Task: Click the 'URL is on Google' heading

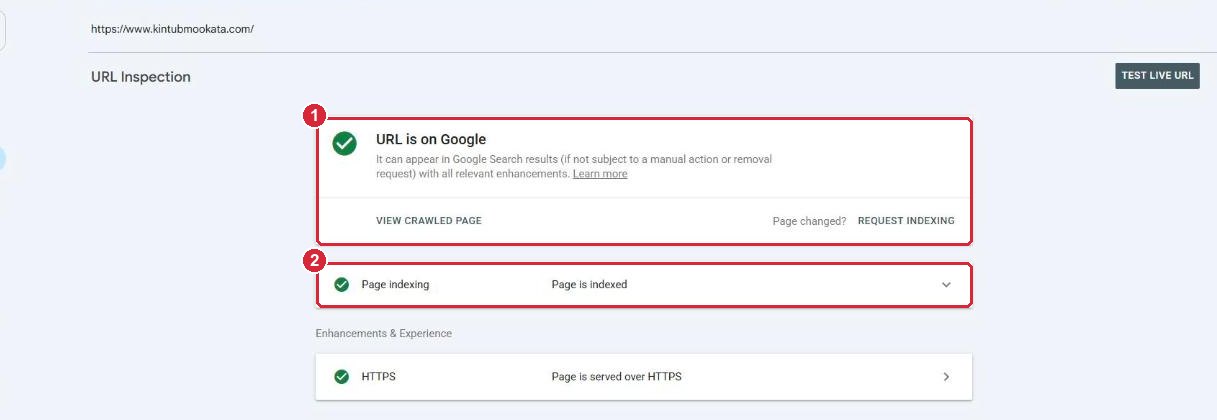Action: point(431,139)
